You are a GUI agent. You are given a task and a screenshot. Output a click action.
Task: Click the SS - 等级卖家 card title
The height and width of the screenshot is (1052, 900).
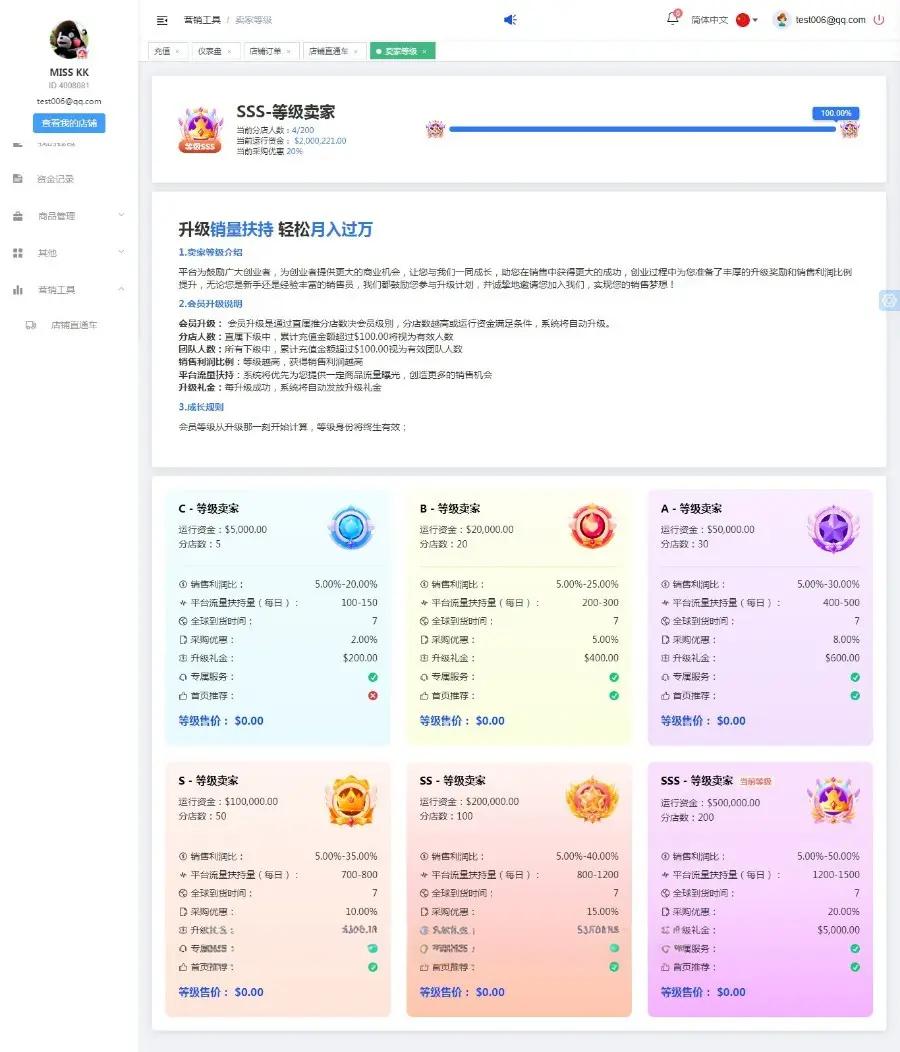pos(452,780)
